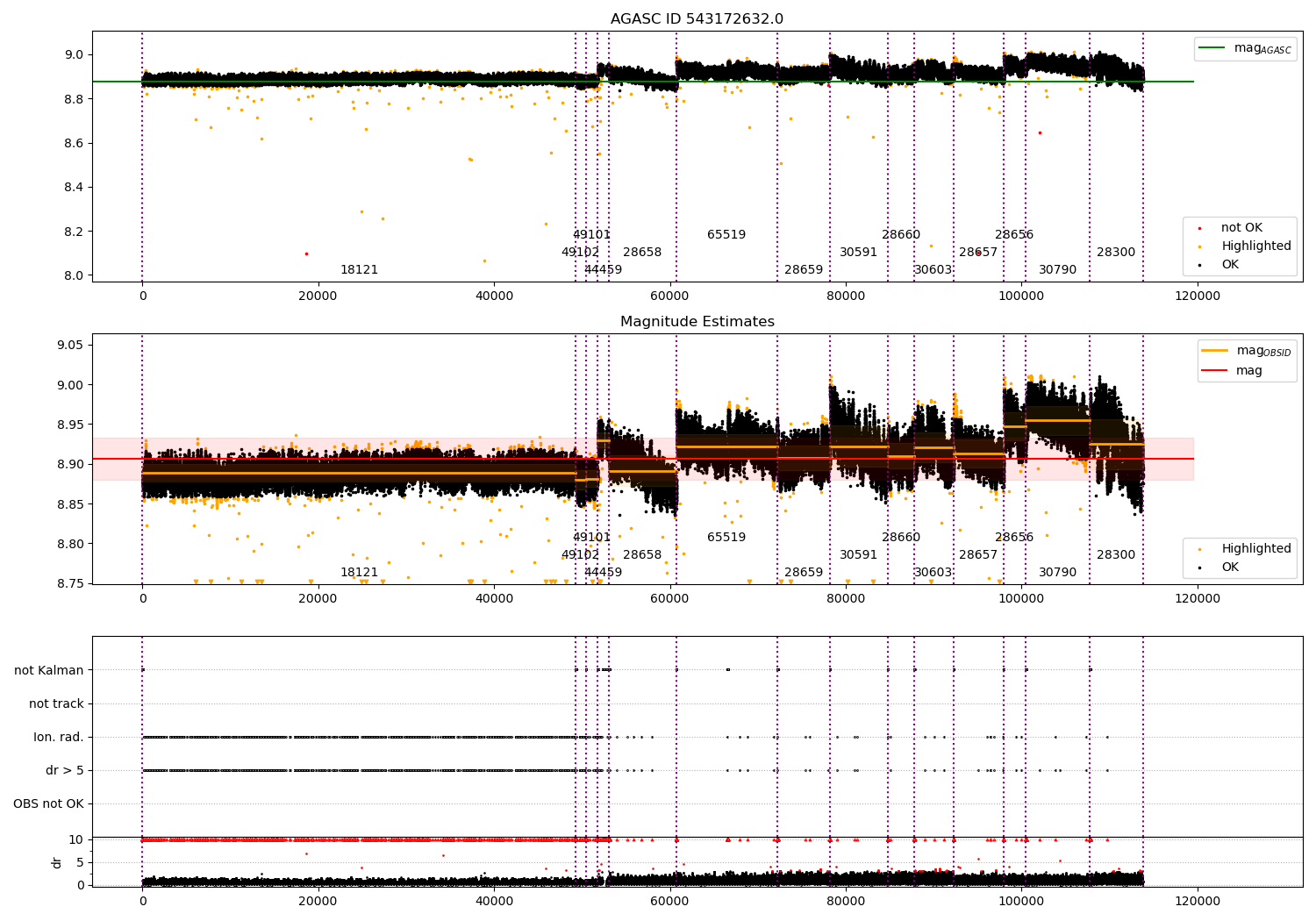Click obsid label 28300 in Magnitude Estimates plot
Viewport: 1316px width, 921px height.
pyautogui.click(x=1116, y=555)
